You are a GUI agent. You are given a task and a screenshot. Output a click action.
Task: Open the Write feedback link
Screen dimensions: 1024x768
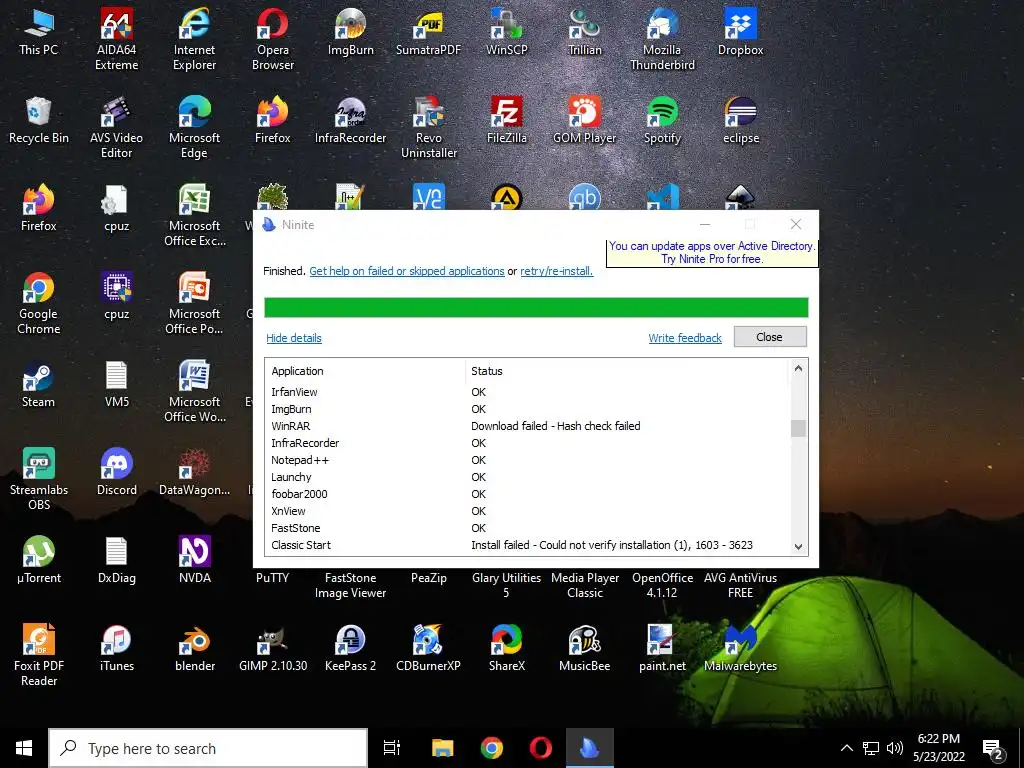[685, 338]
